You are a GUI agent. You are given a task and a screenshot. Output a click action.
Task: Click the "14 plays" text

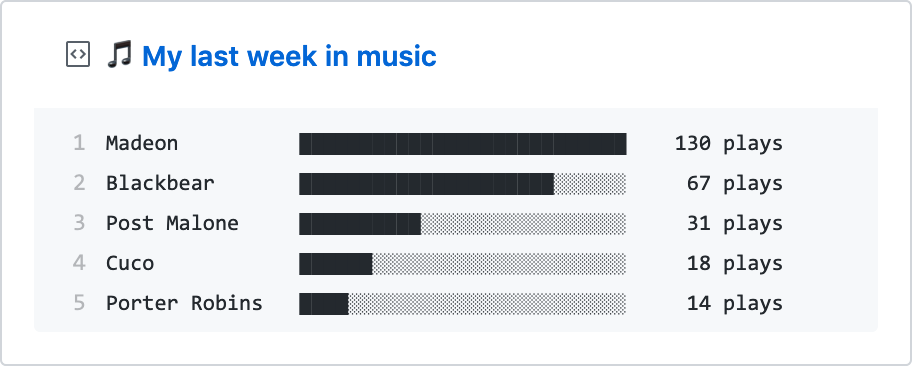coord(735,304)
